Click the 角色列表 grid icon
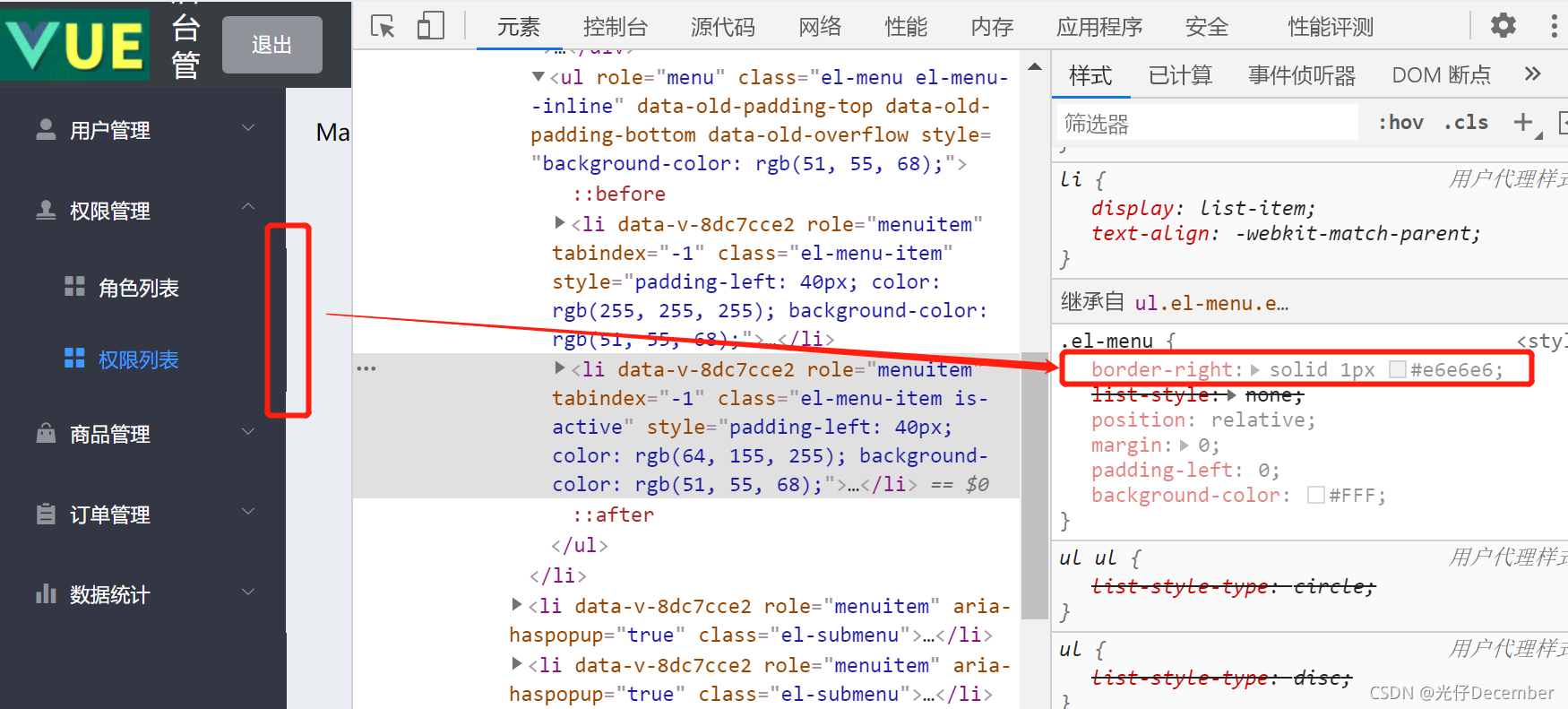The image size is (1568, 709). click(x=74, y=287)
